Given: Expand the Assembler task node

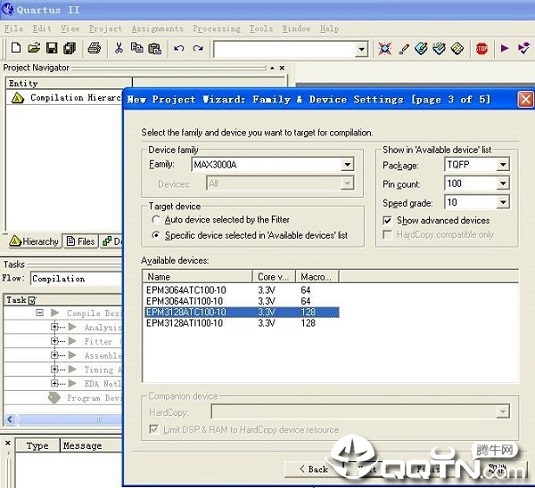Looking at the screenshot, I should (x=54, y=355).
